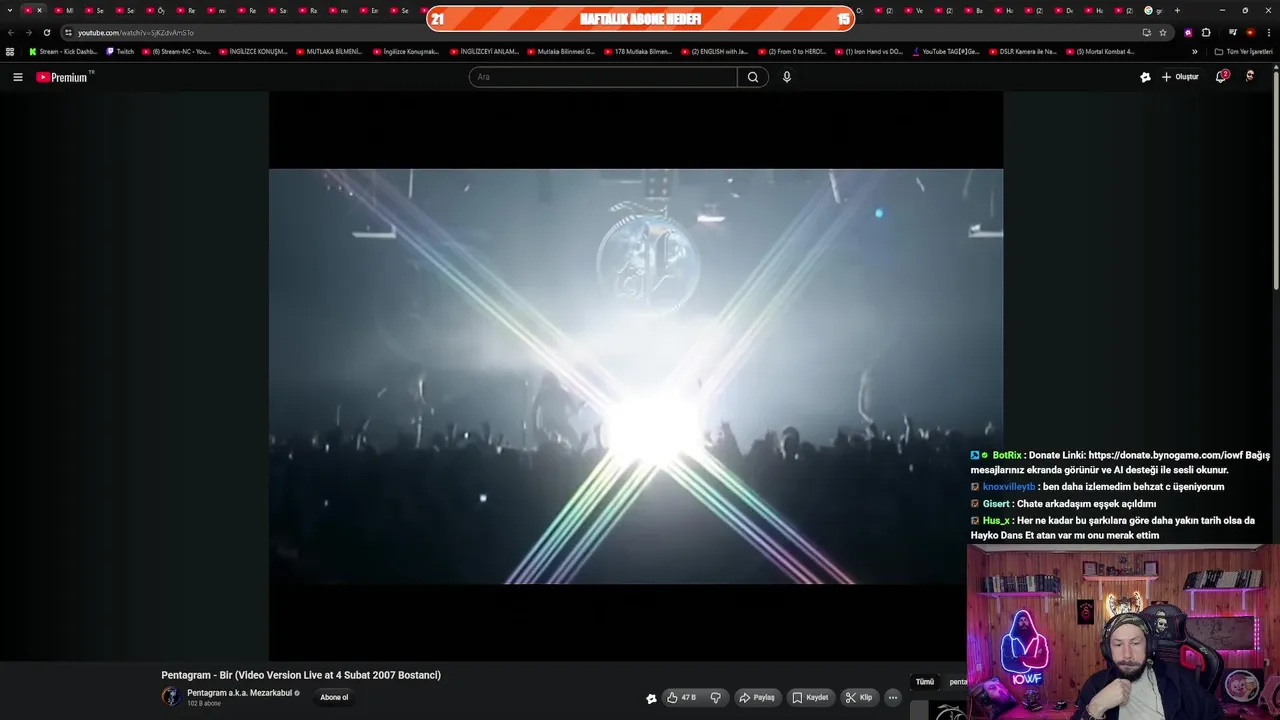Click the profile icon in browser toolbar

click(x=1250, y=32)
